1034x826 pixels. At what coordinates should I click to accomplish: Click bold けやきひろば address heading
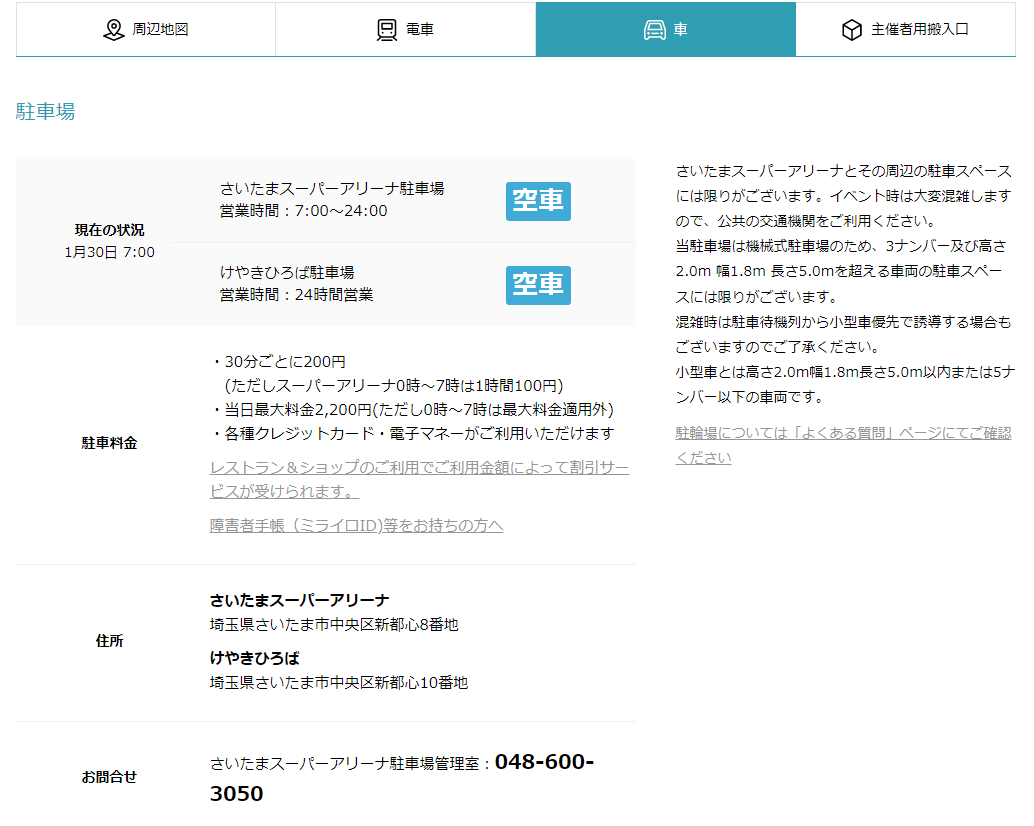(255, 658)
